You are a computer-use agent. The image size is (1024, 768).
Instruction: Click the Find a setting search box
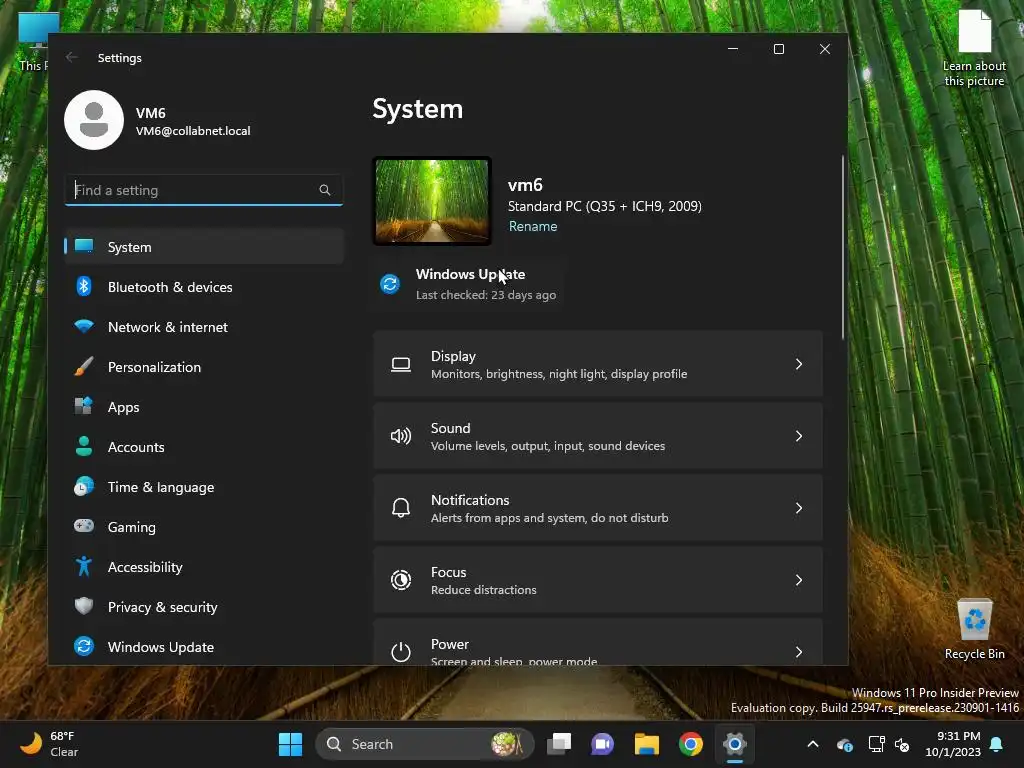coord(204,190)
